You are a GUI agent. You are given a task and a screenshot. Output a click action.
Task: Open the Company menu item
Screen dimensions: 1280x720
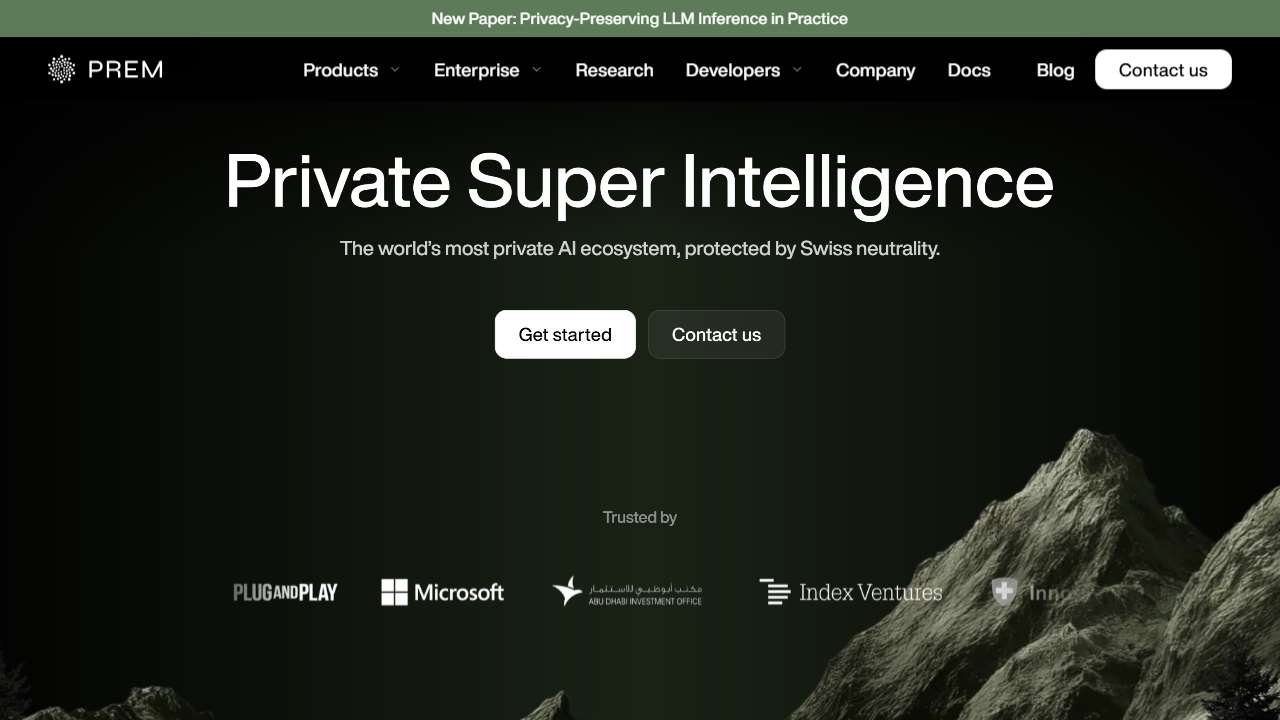point(875,70)
